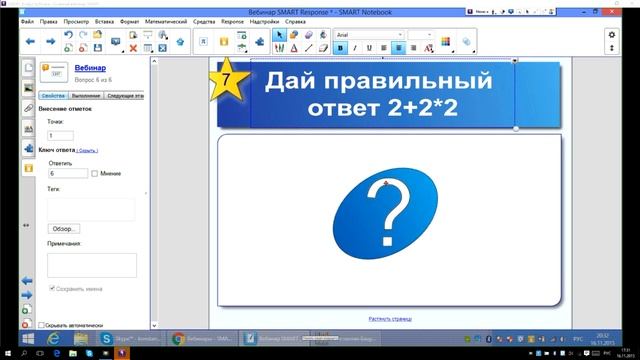Save the notebook with the floppy disk icon
640x360 pixels.
[98, 48]
